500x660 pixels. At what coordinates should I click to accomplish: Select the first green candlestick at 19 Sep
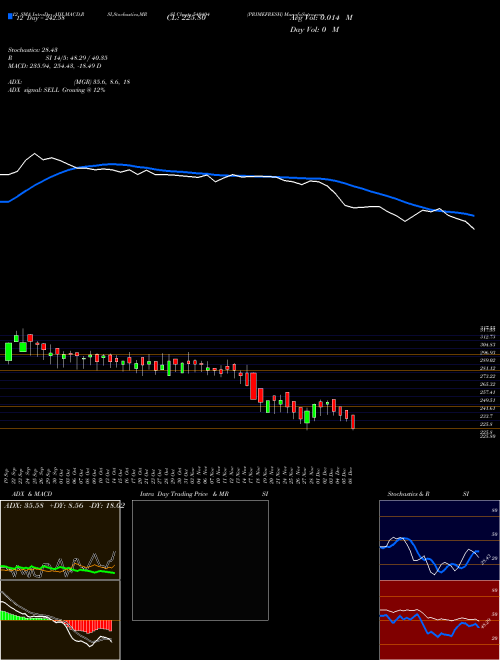pos(8,352)
